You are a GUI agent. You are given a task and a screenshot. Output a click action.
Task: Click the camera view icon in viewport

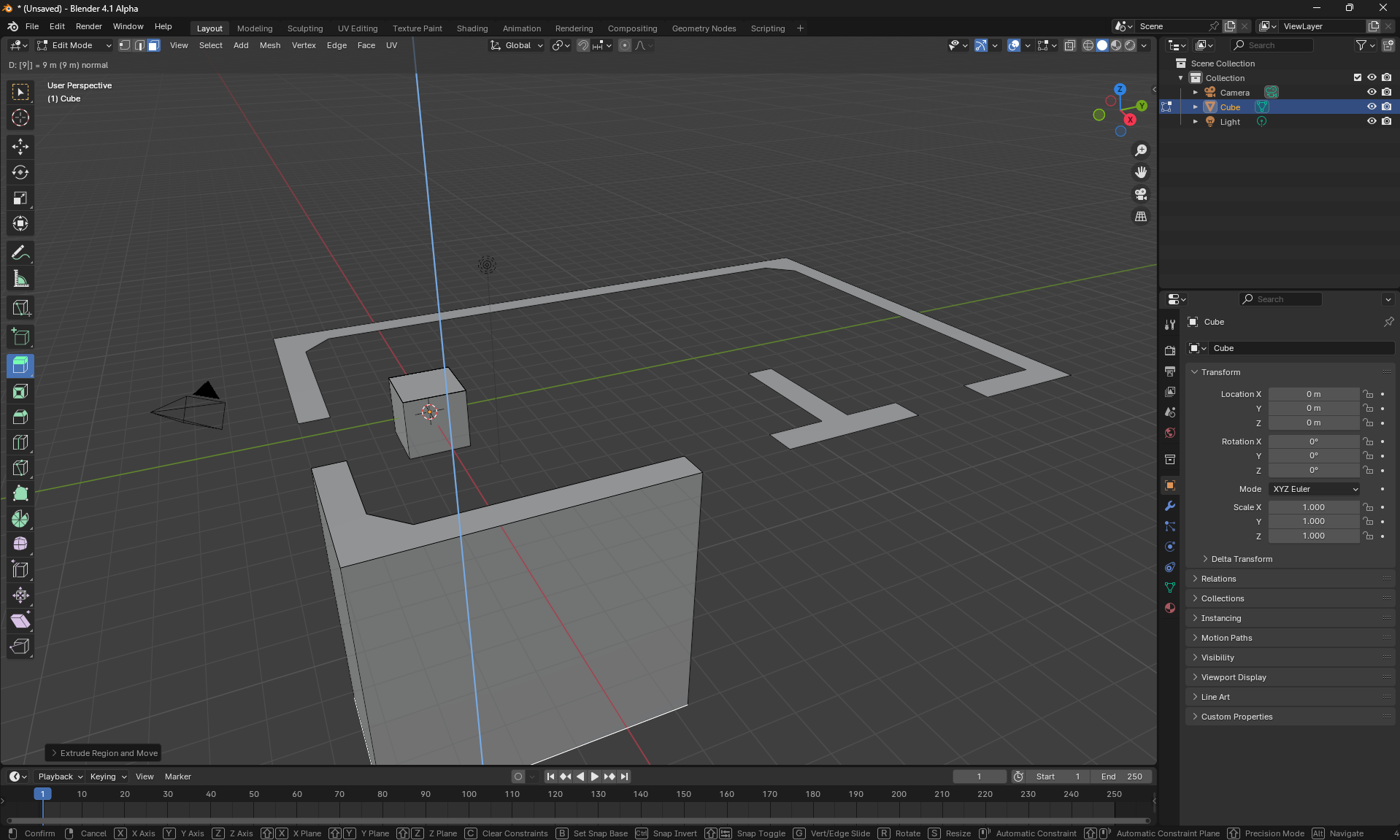[1141, 194]
